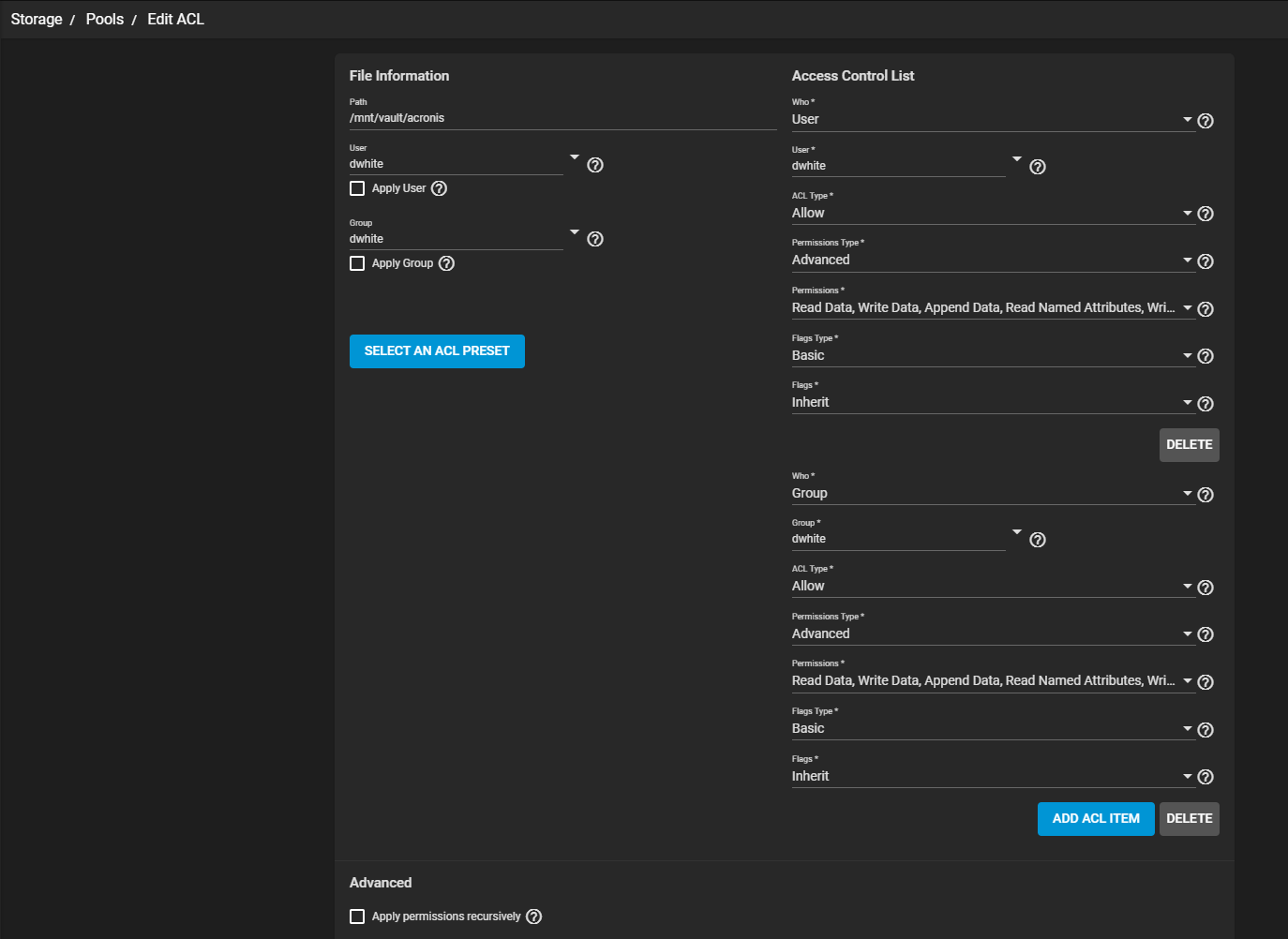The image size is (1288, 939).
Task: Click the Edit ACL breadcrumb text
Action: coord(175,20)
